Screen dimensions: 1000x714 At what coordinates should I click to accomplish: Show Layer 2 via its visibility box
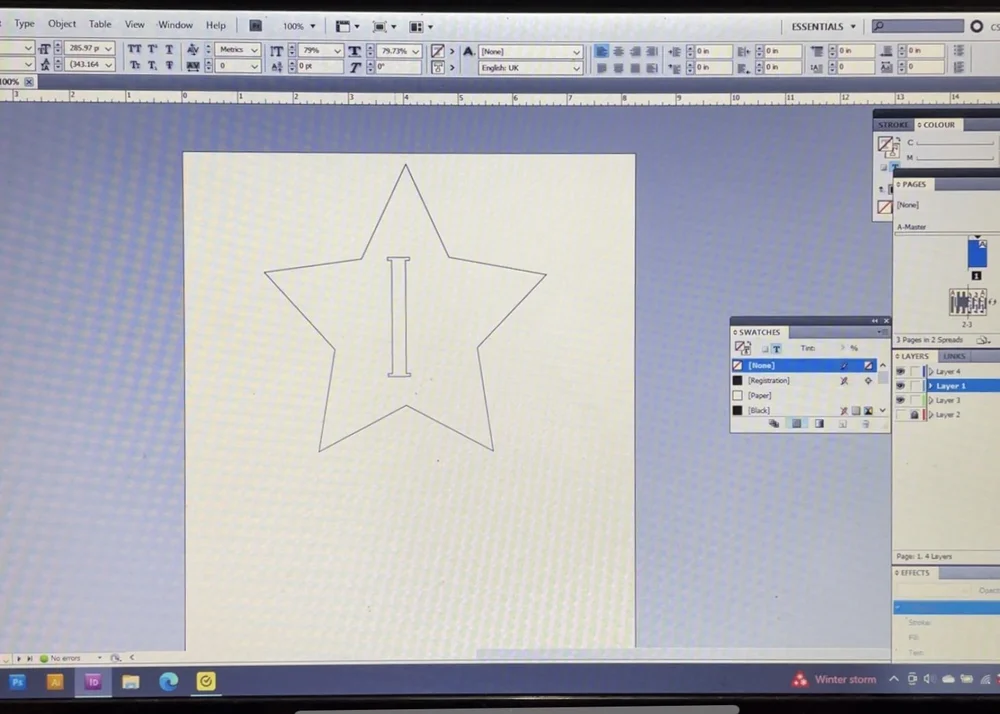901,415
